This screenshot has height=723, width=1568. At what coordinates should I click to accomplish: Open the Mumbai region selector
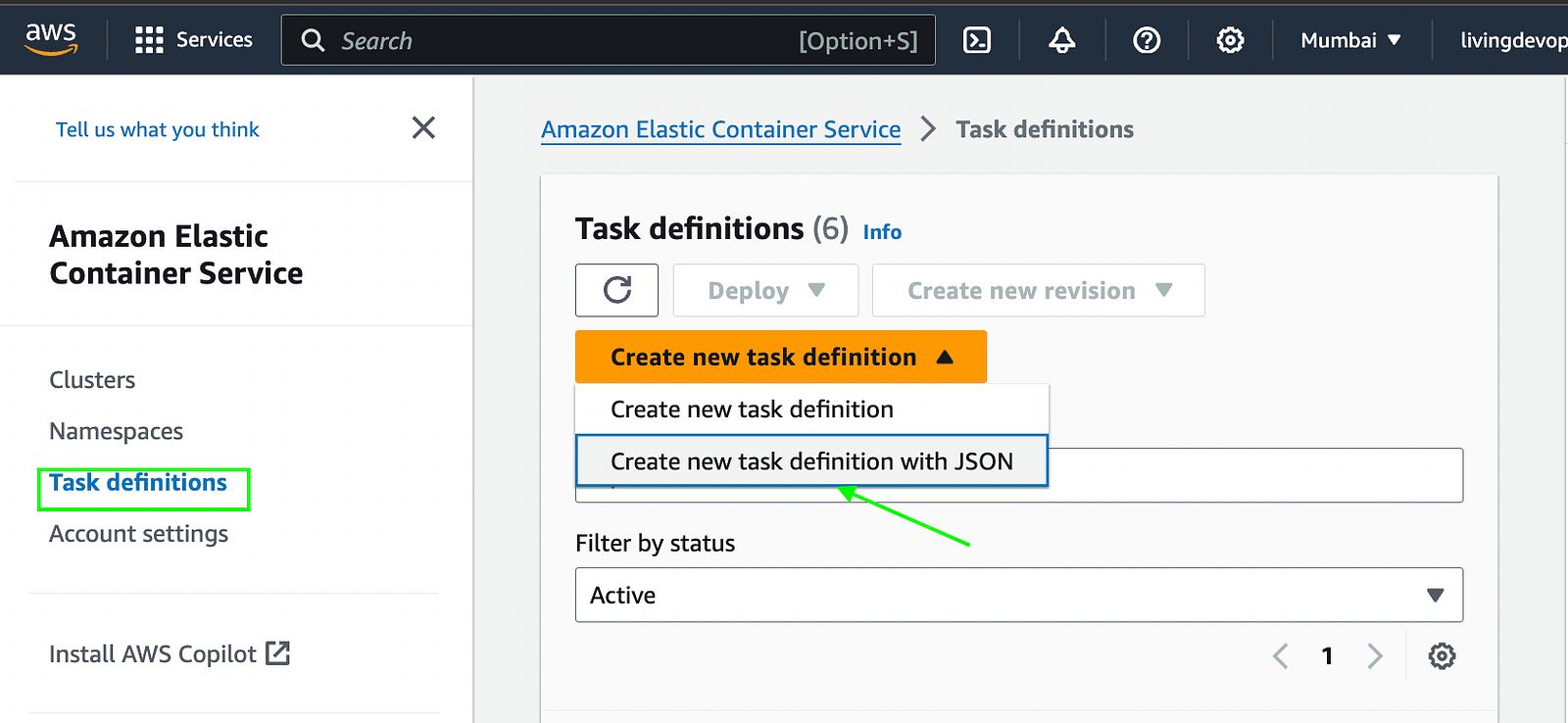pyautogui.click(x=1350, y=40)
